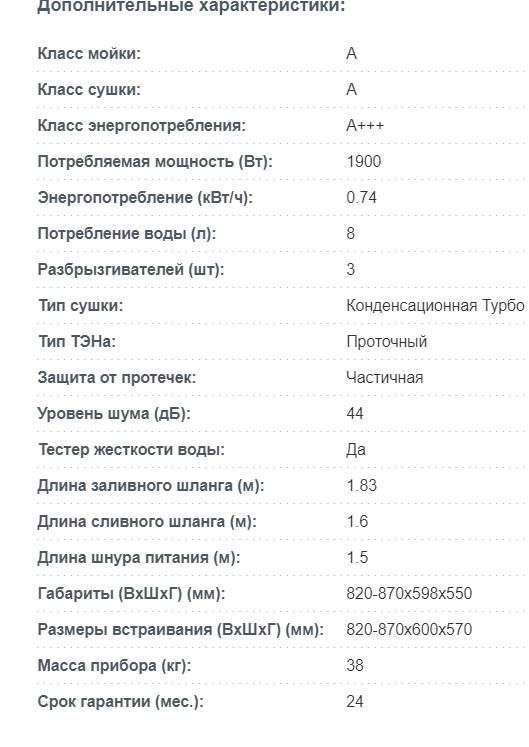Click the 'Защита от протечек' label

point(117,377)
